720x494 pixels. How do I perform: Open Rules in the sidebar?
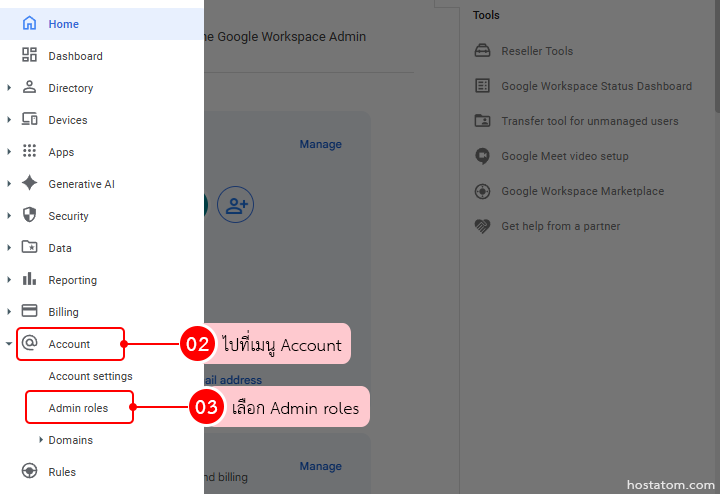pyautogui.click(x=62, y=472)
